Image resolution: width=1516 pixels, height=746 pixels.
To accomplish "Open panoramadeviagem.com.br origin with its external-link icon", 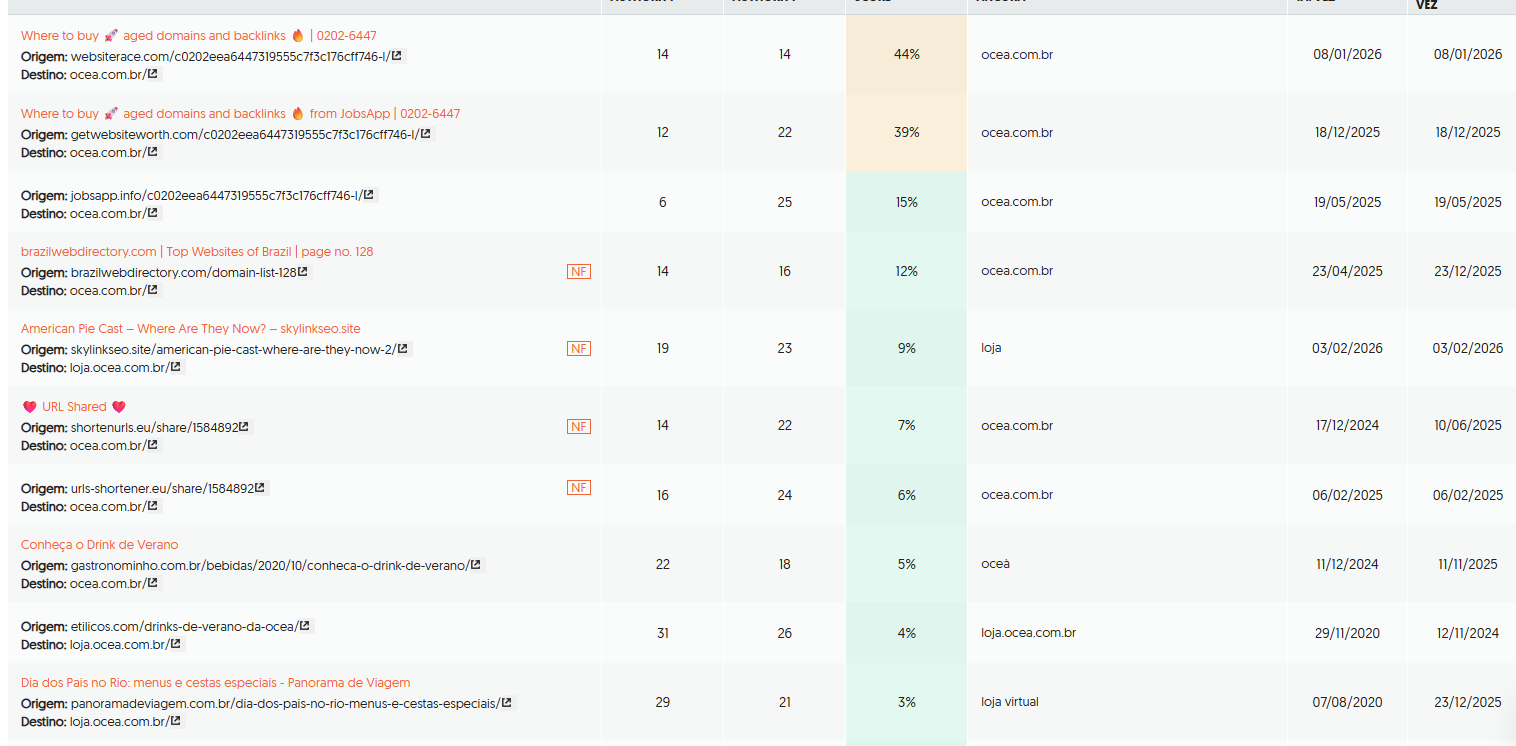I will tap(509, 701).
